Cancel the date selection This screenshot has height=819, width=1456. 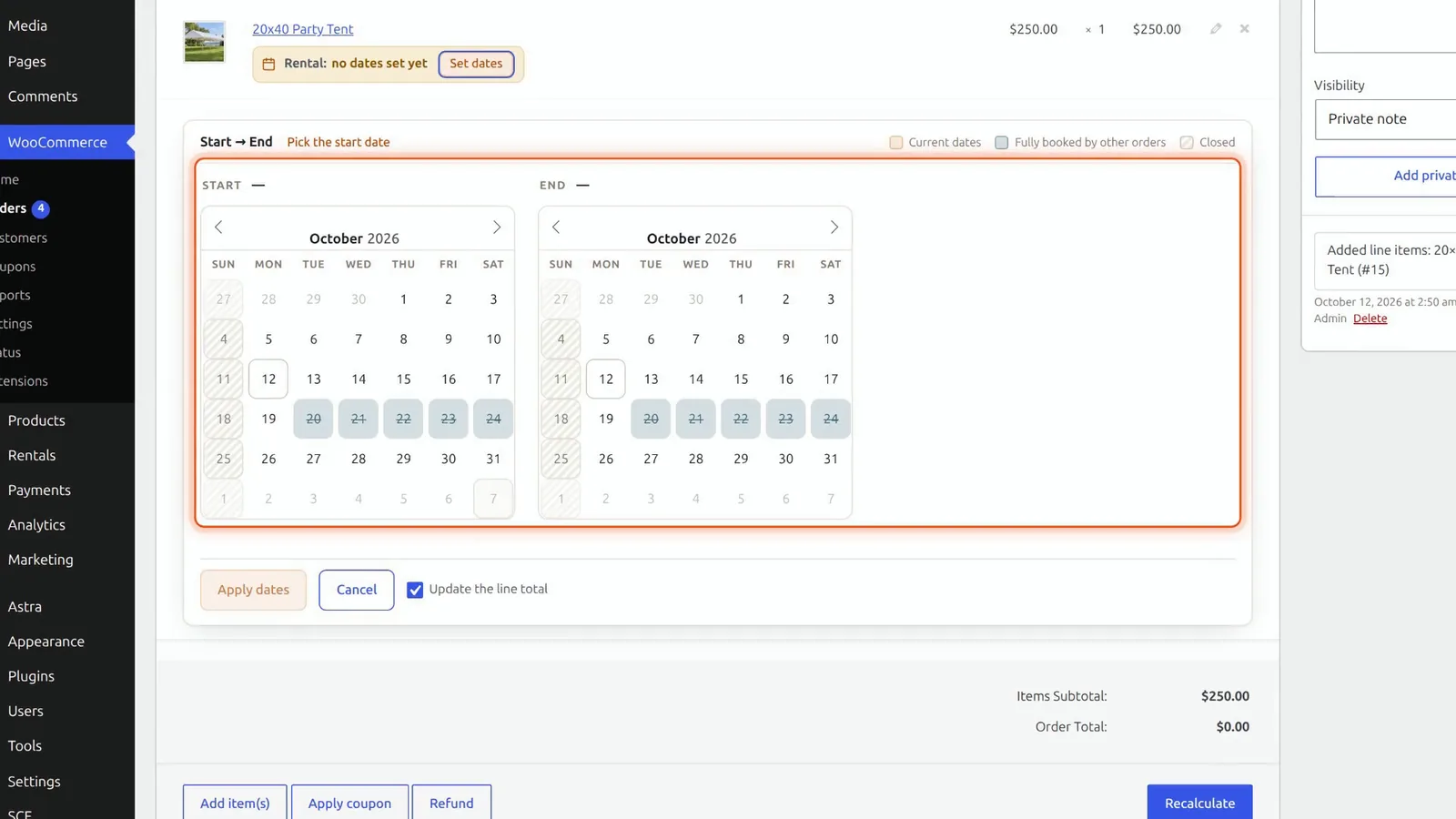point(357,590)
